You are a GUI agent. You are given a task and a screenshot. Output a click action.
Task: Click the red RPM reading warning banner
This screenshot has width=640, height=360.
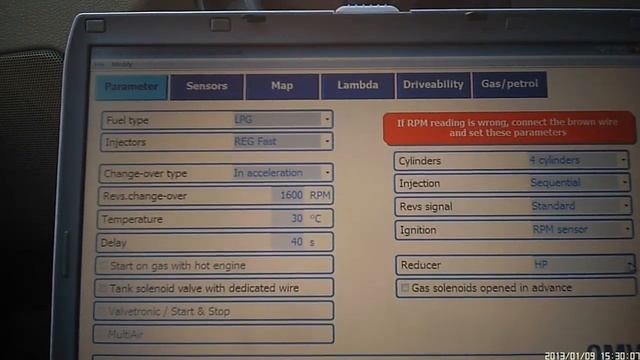pos(509,128)
